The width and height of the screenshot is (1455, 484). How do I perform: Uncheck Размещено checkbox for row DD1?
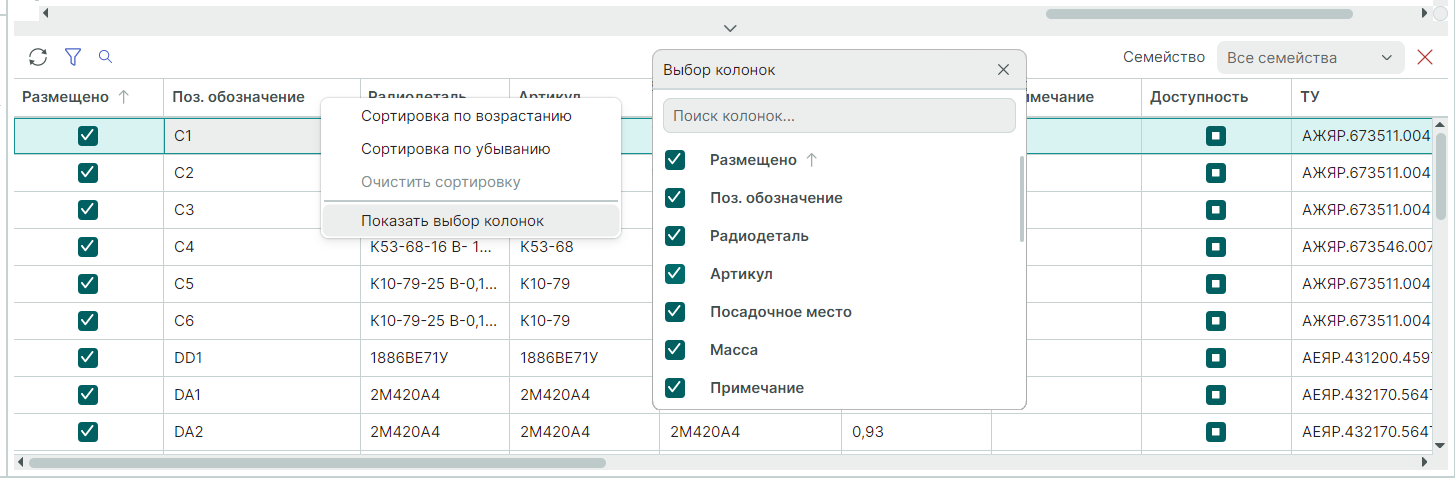[x=88, y=357]
